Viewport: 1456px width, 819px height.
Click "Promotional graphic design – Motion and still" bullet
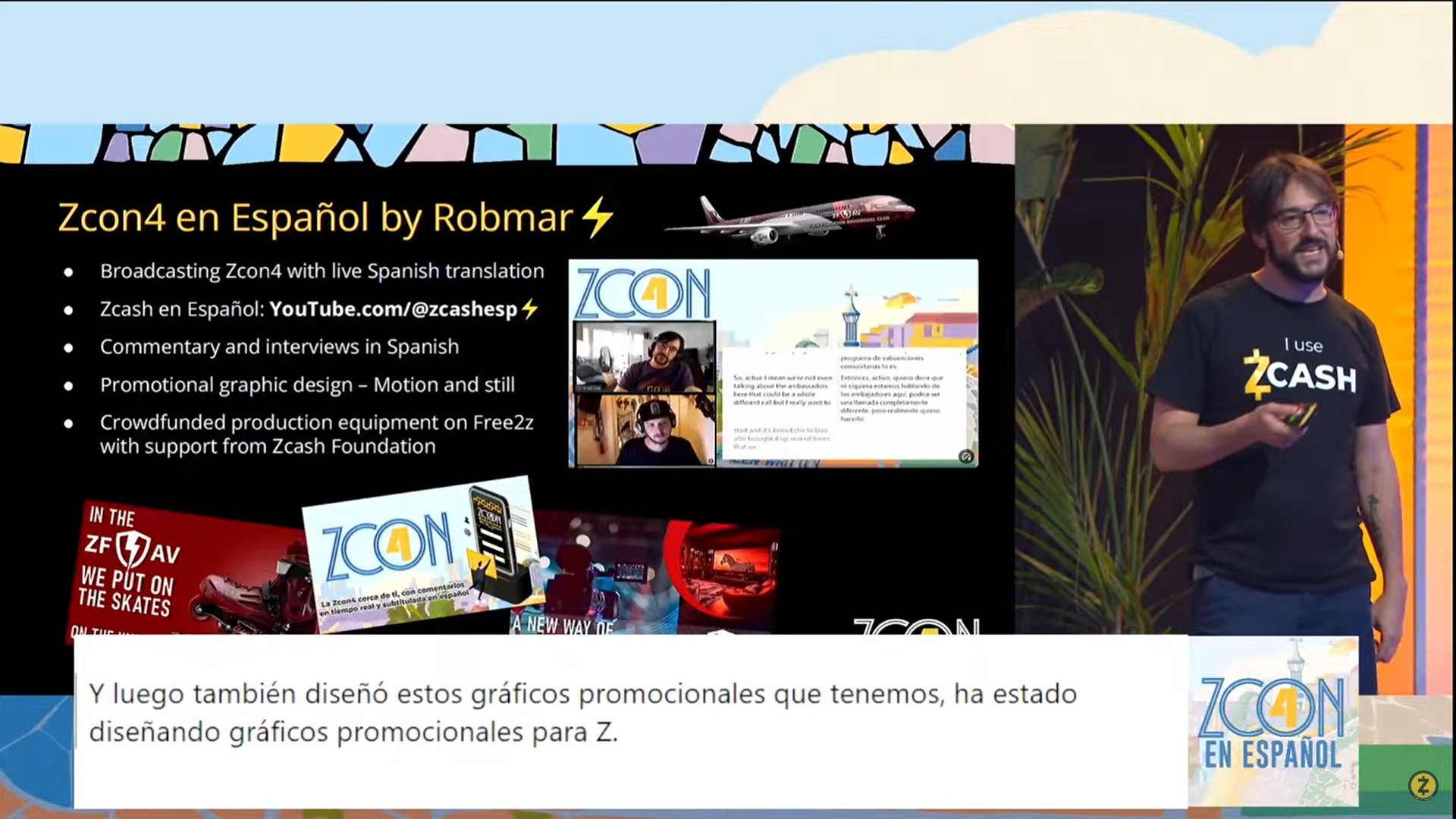tap(307, 384)
